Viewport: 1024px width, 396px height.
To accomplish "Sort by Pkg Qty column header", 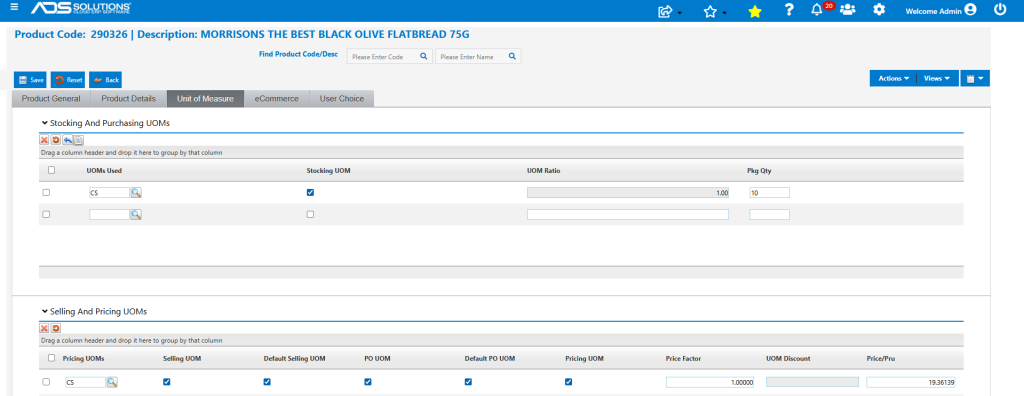I will (759, 171).
